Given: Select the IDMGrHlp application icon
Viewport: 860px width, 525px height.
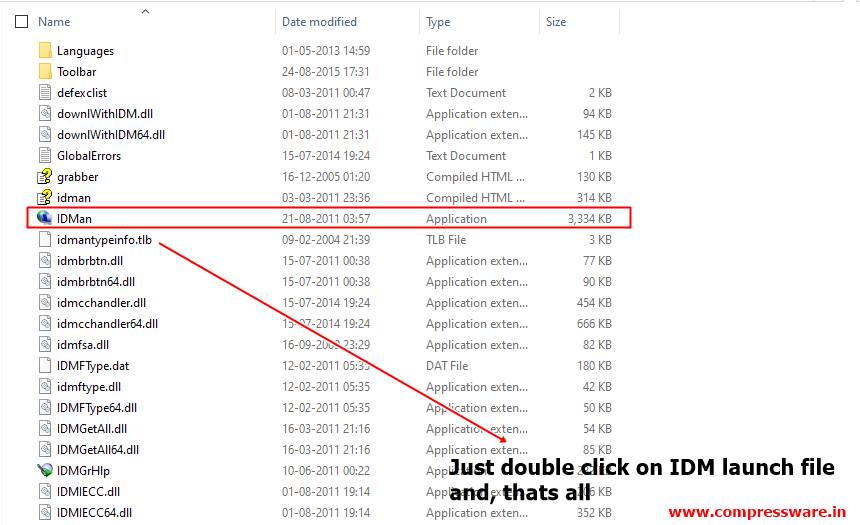Looking at the screenshot, I should pyautogui.click(x=44, y=470).
